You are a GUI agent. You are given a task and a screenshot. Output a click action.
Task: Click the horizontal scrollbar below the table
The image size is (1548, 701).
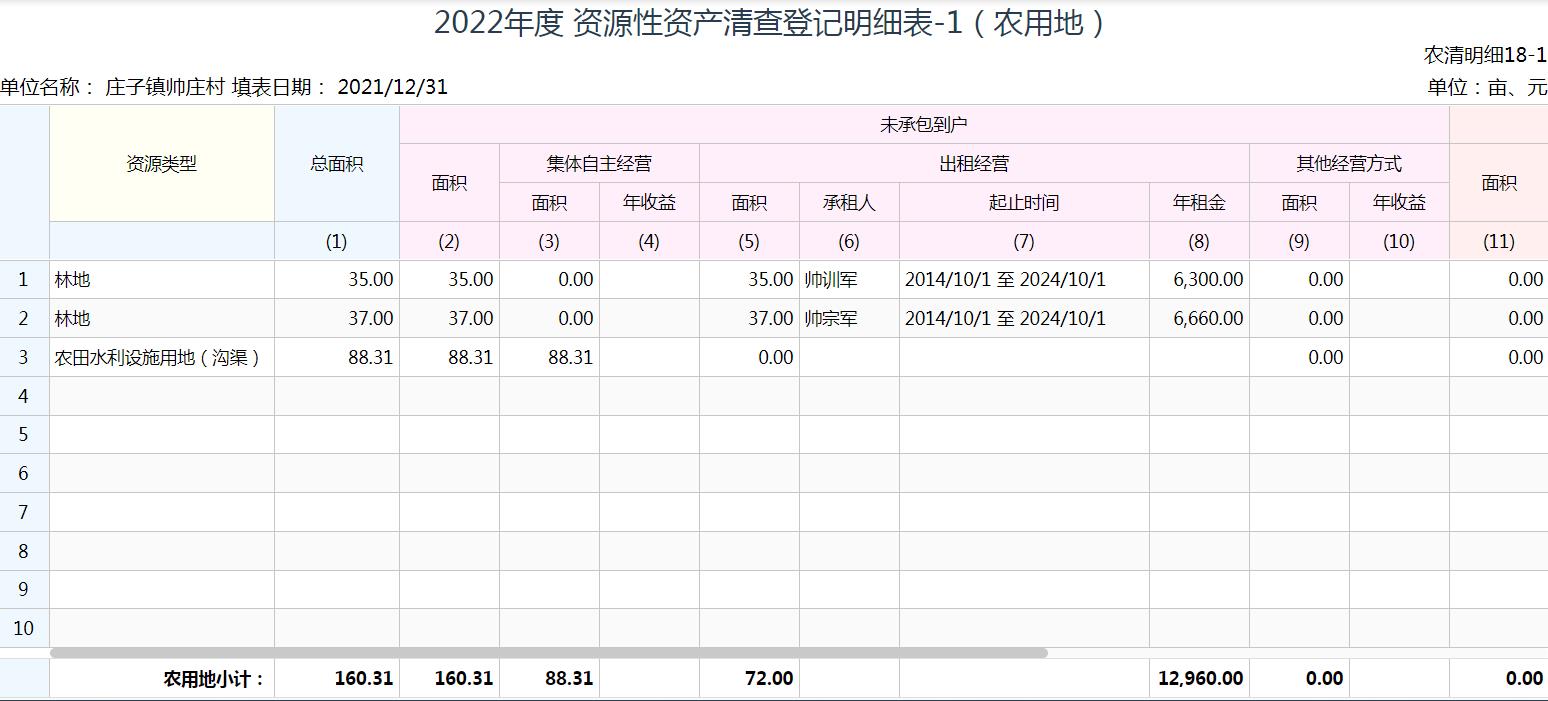(548, 653)
